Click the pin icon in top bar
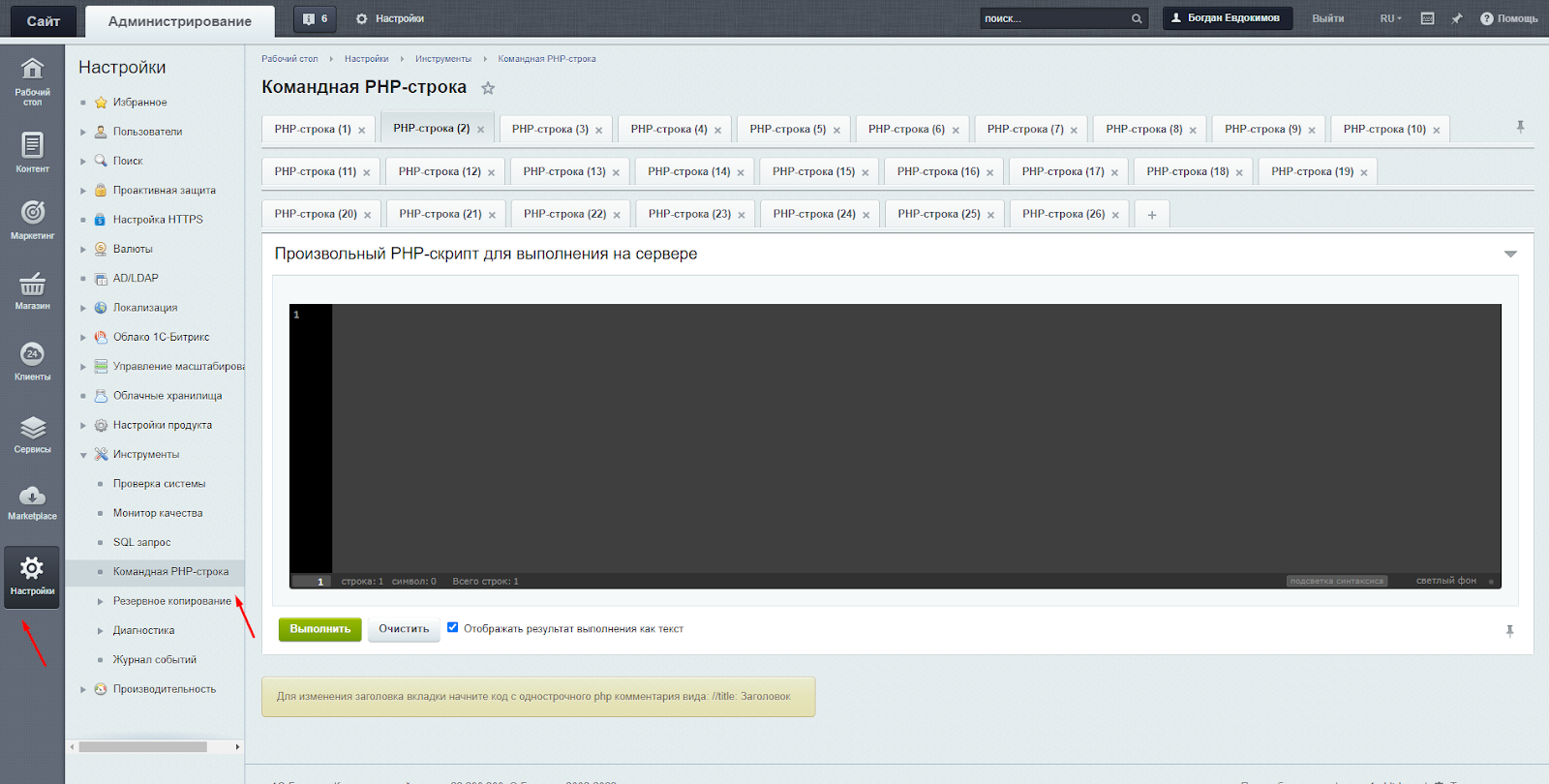This screenshot has height=784, width=1549. [x=1456, y=18]
